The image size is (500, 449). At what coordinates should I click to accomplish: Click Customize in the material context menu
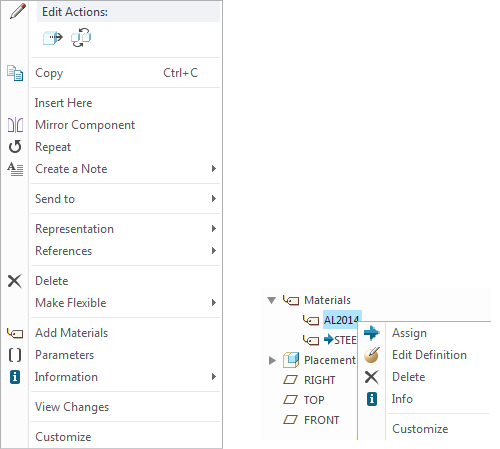(420, 429)
